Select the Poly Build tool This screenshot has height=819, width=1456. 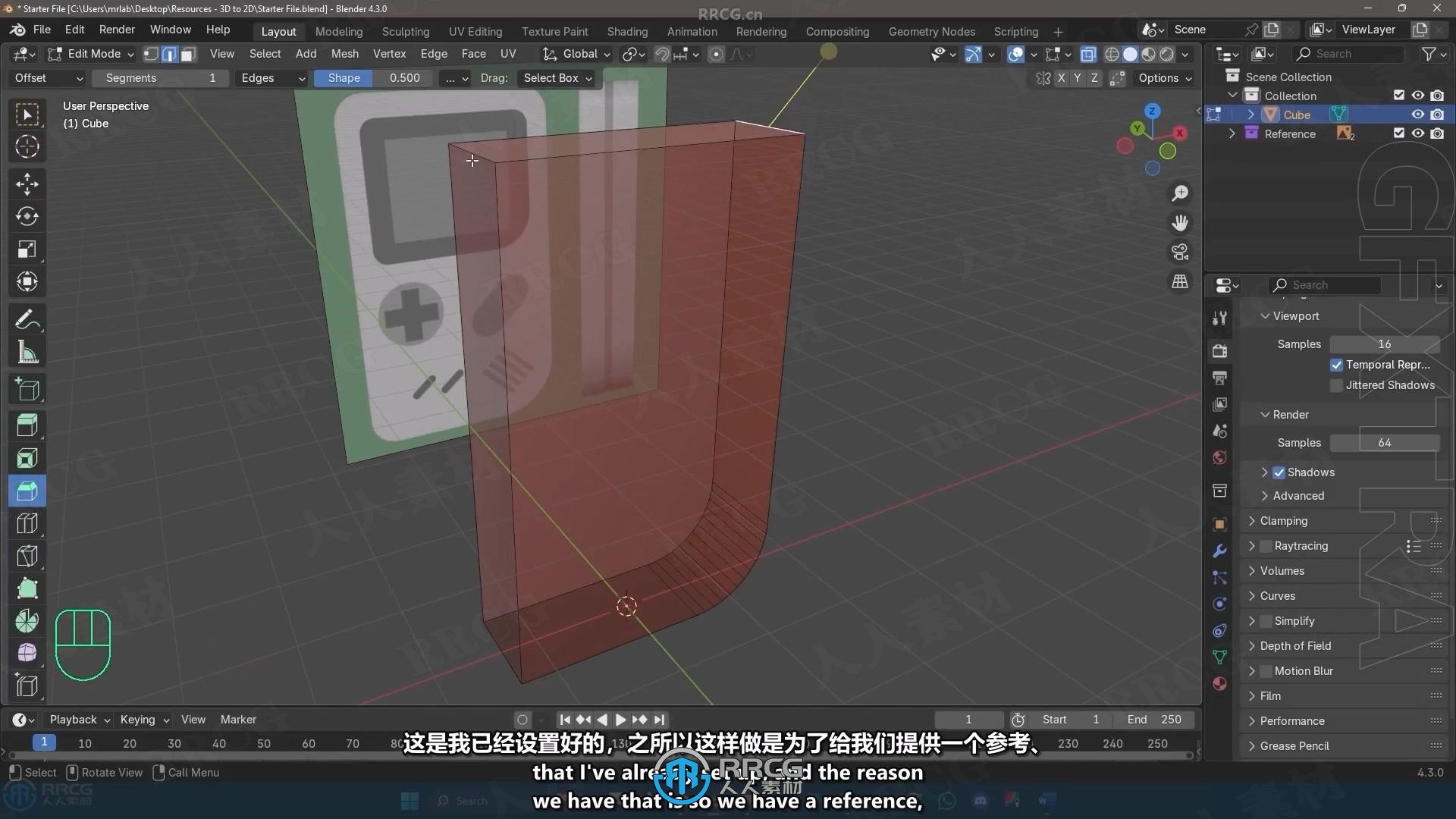[27, 588]
